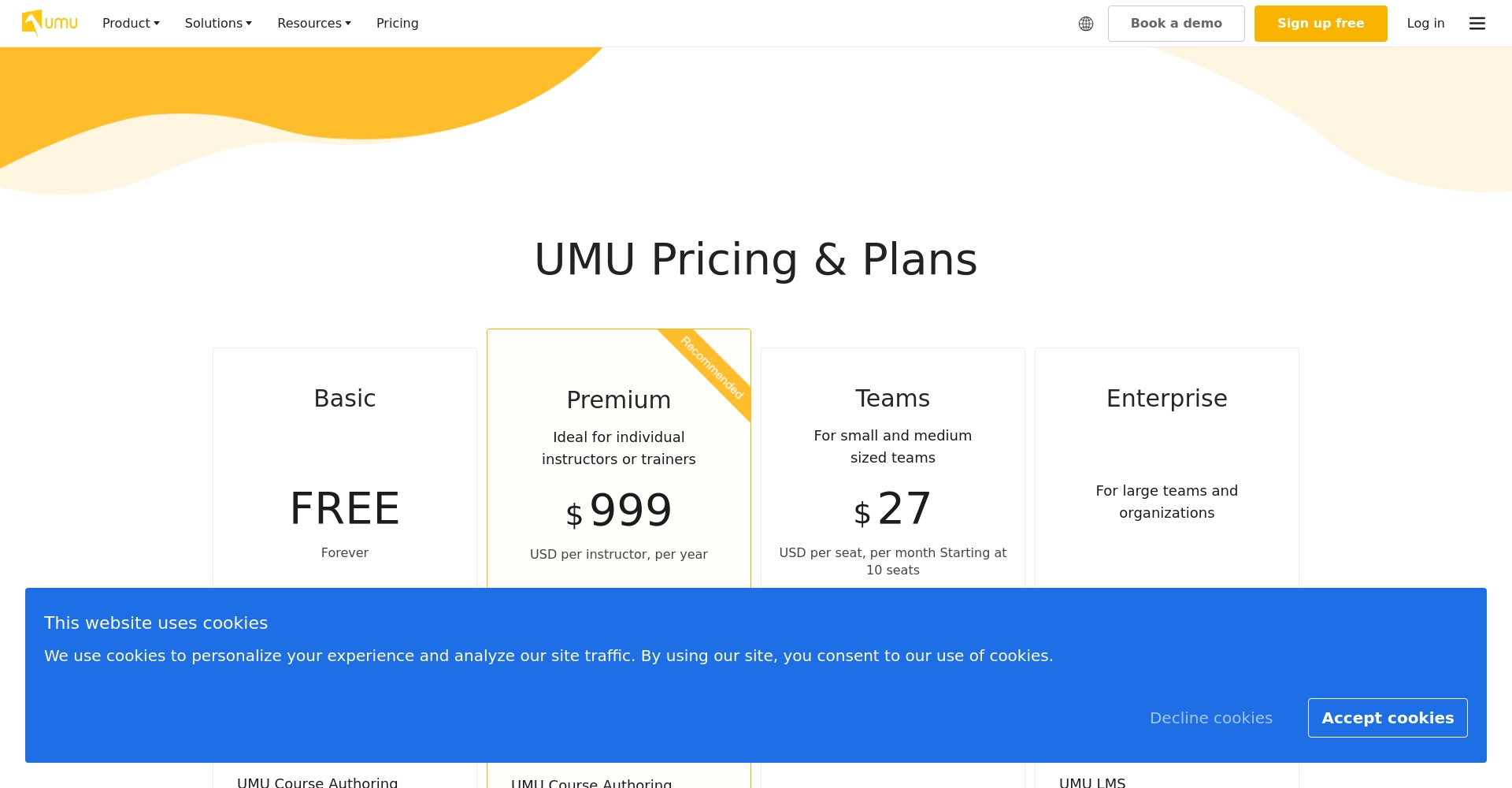
Task: Open the globe language selector
Action: point(1086,24)
